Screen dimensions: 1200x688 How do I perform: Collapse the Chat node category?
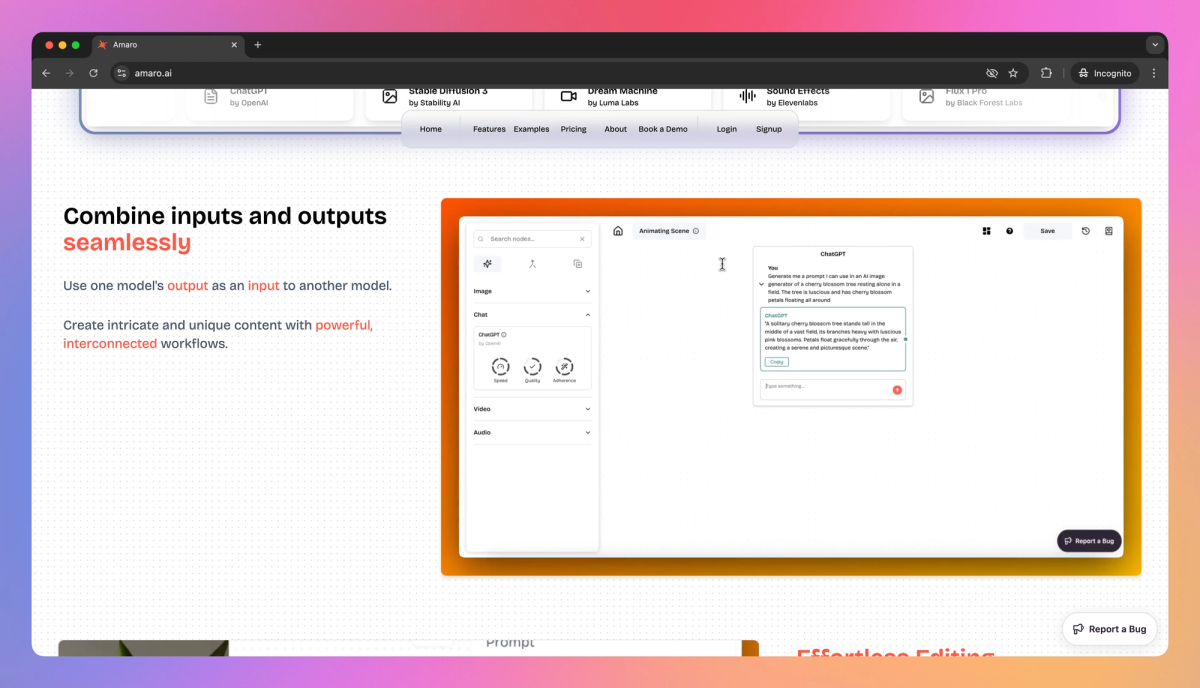(x=532, y=315)
